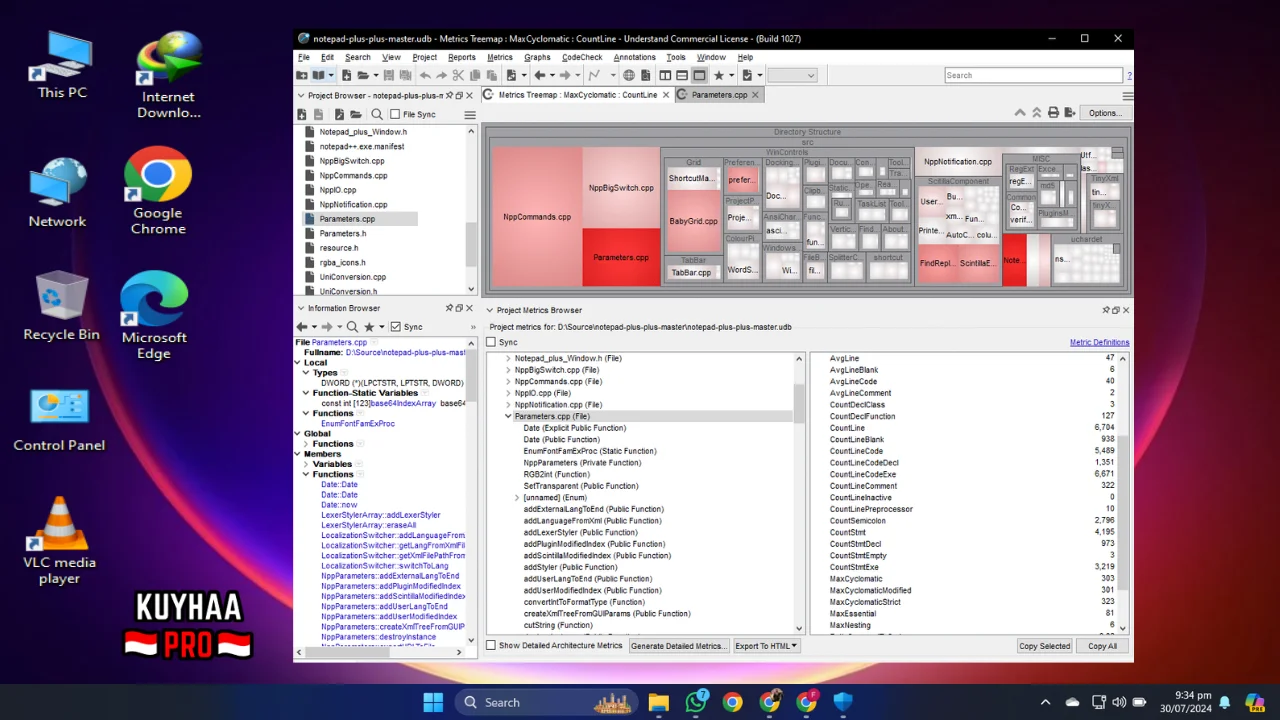Screen dimensions: 1280x720
Task: Click the BabyGrid.cpp treemap block
Action: [x=693, y=221]
